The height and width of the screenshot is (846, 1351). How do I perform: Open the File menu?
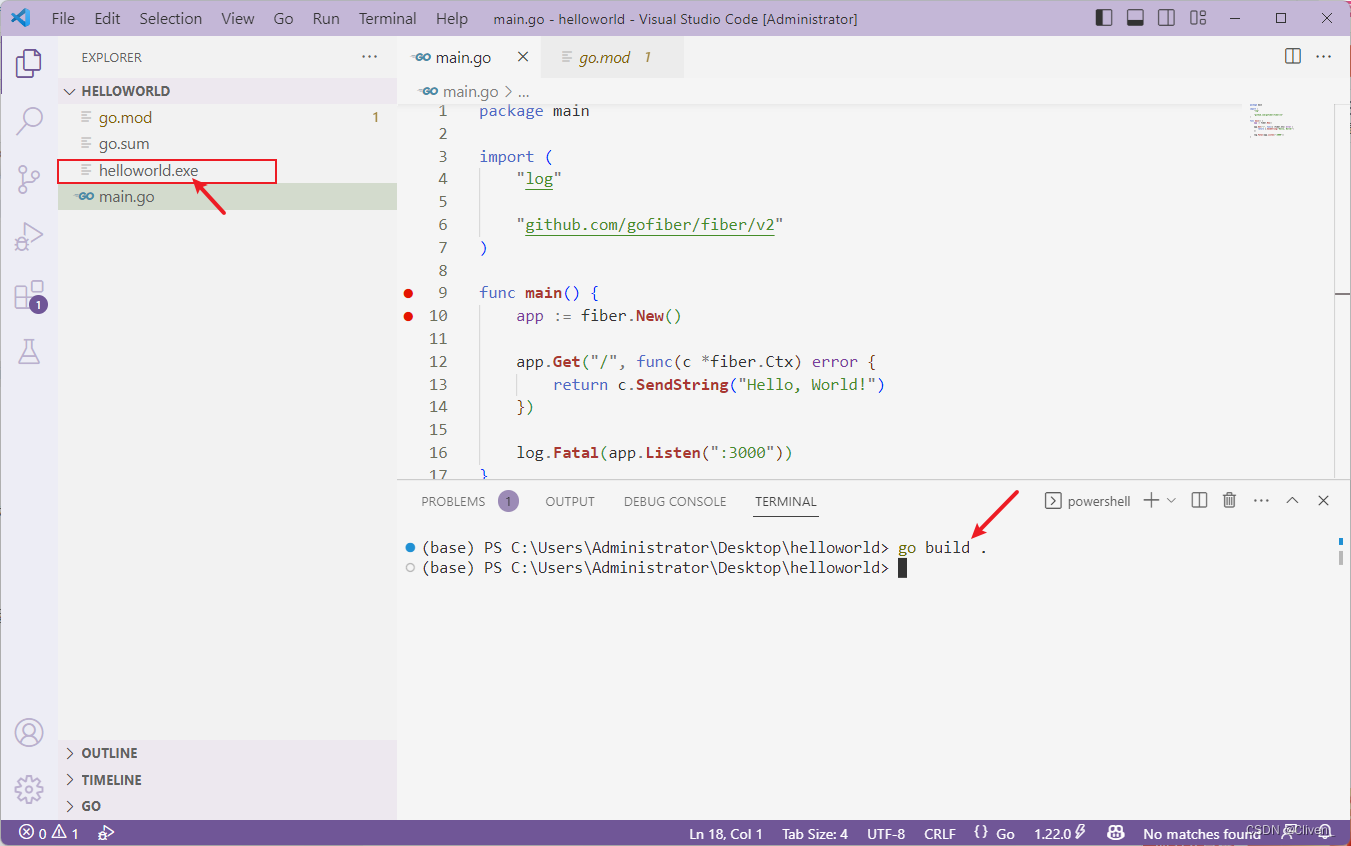63,18
